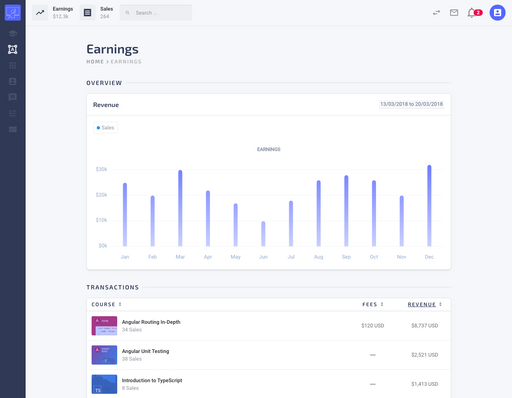
Task: Click the $1,413 USD revenue value
Action: (x=425, y=384)
